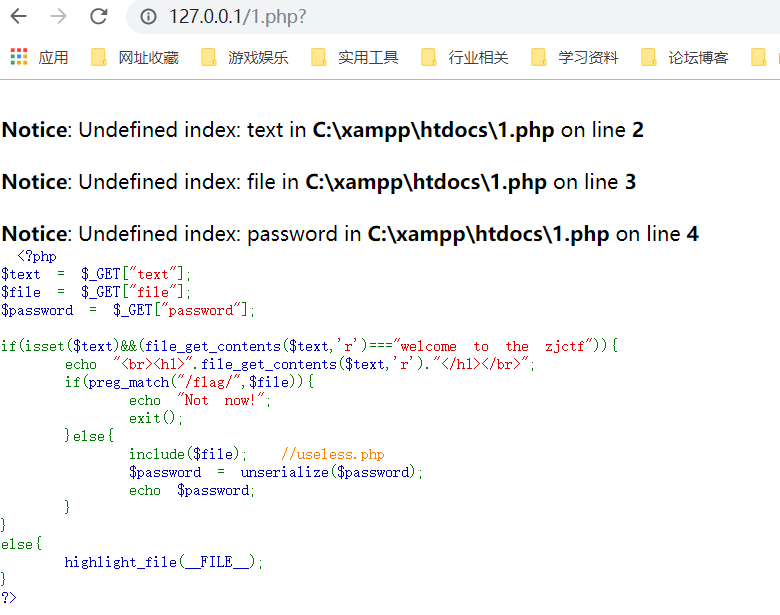The height and width of the screenshot is (615, 780).
Task: Click the 论坛博客 bookmark folder
Action: [x=685, y=57]
